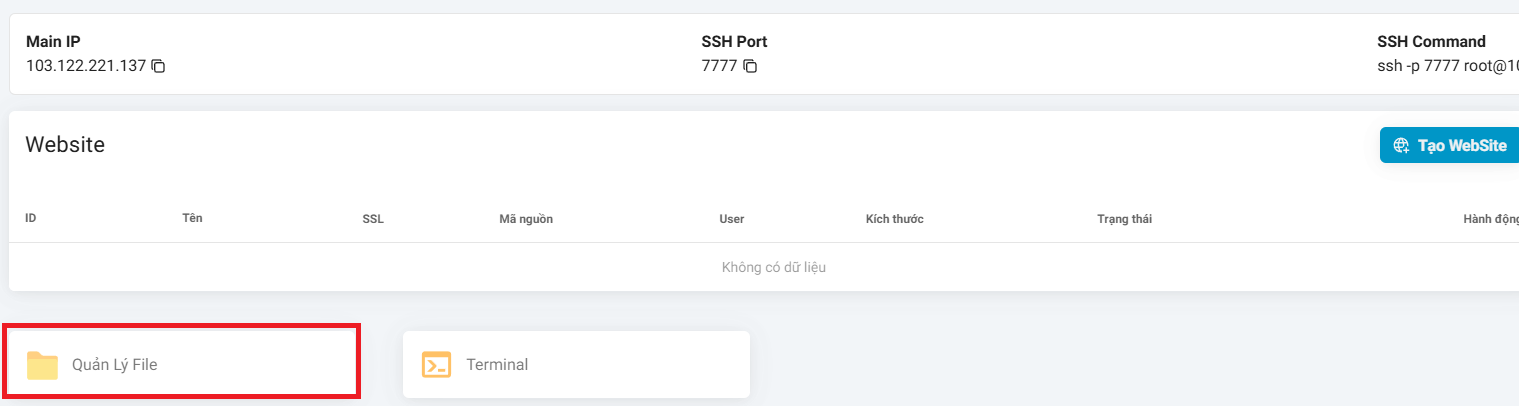
Task: Click the SSH port value 7777
Action: 719,66
